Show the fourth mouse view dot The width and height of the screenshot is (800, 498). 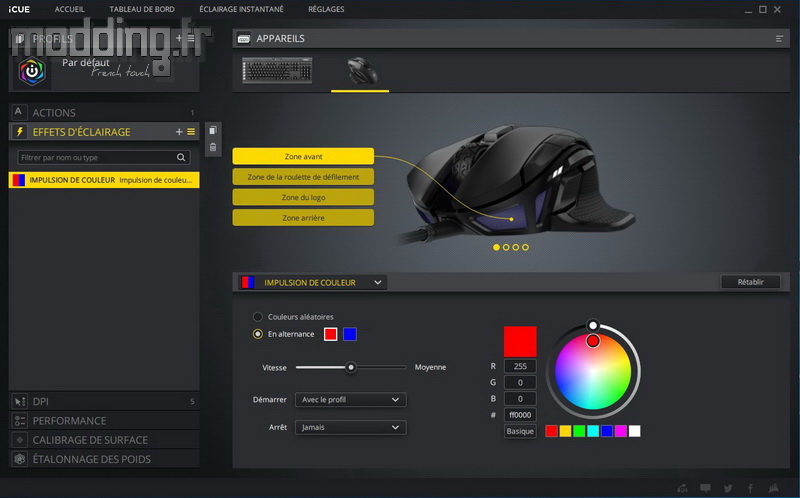coord(526,247)
